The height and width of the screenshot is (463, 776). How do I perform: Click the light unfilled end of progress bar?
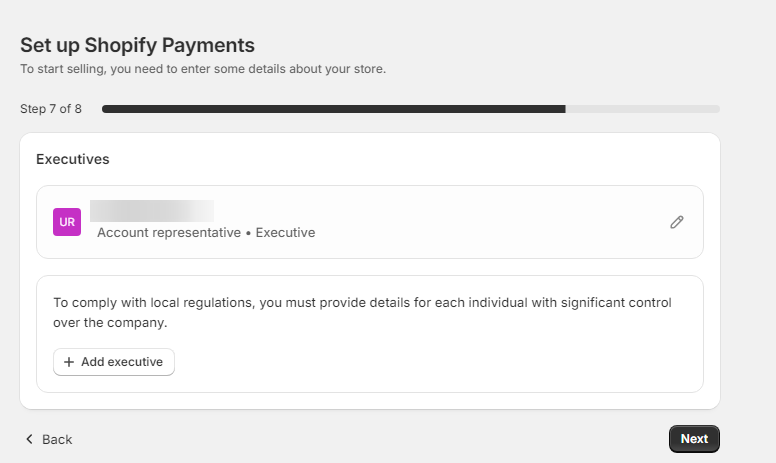coord(642,109)
